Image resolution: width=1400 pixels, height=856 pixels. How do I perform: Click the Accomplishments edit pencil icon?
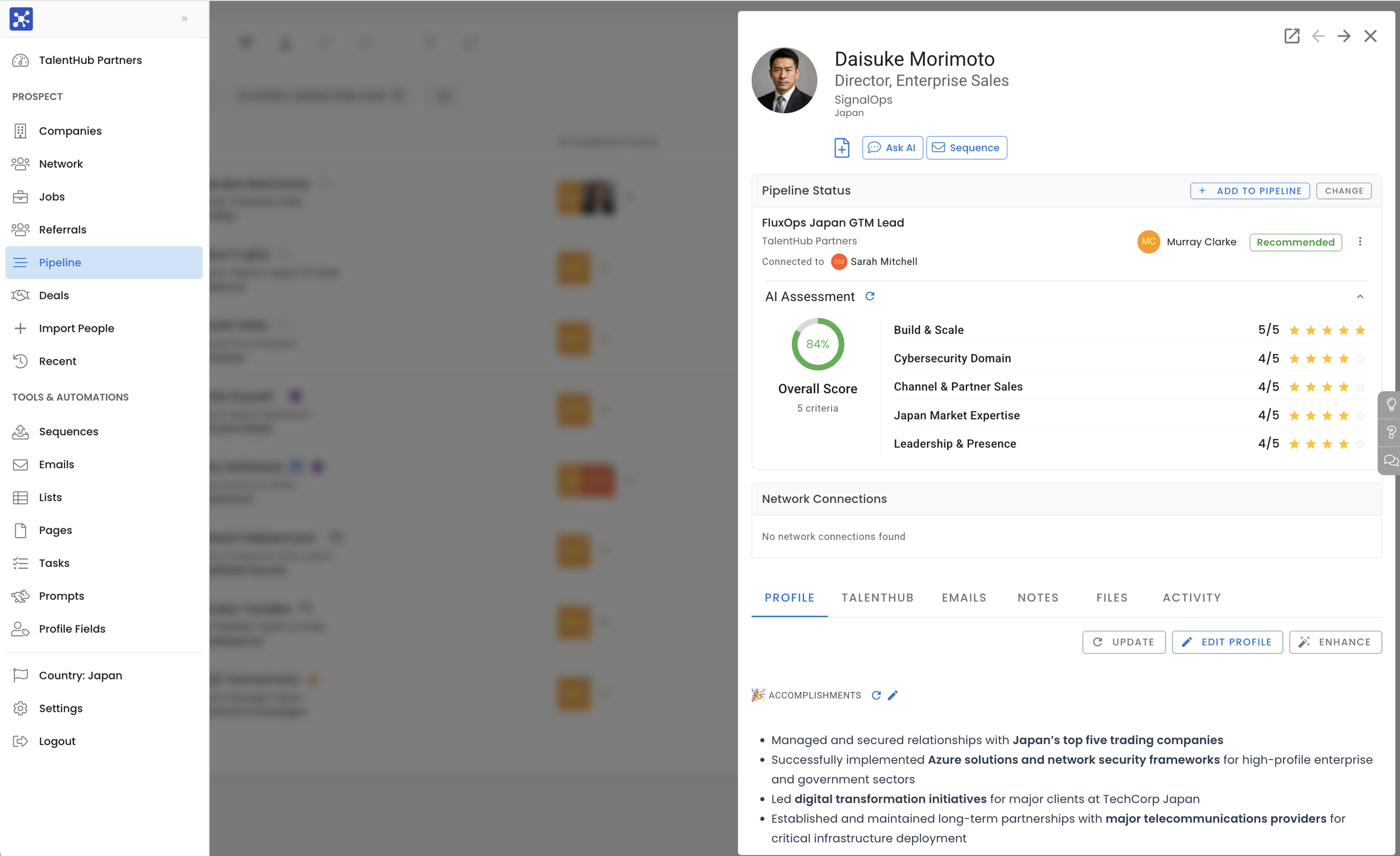[x=893, y=695]
